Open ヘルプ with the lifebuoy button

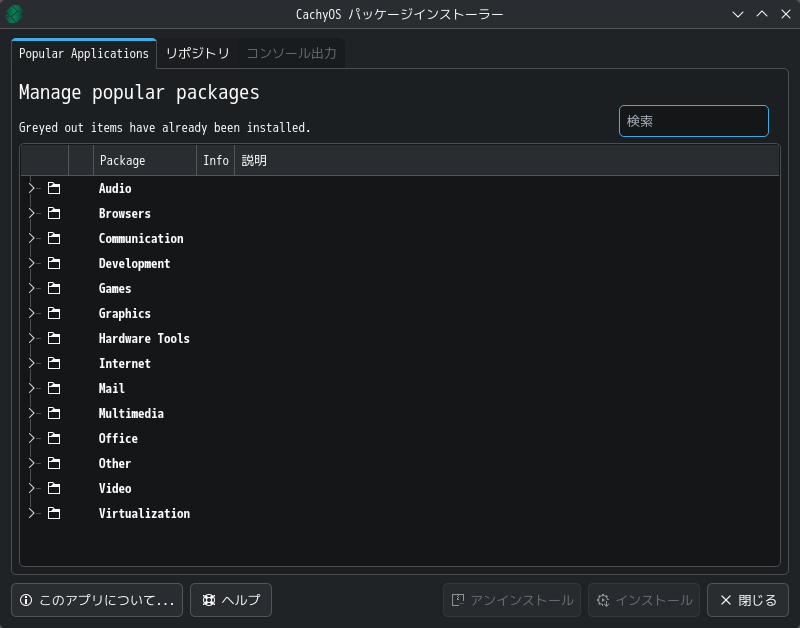point(231,600)
